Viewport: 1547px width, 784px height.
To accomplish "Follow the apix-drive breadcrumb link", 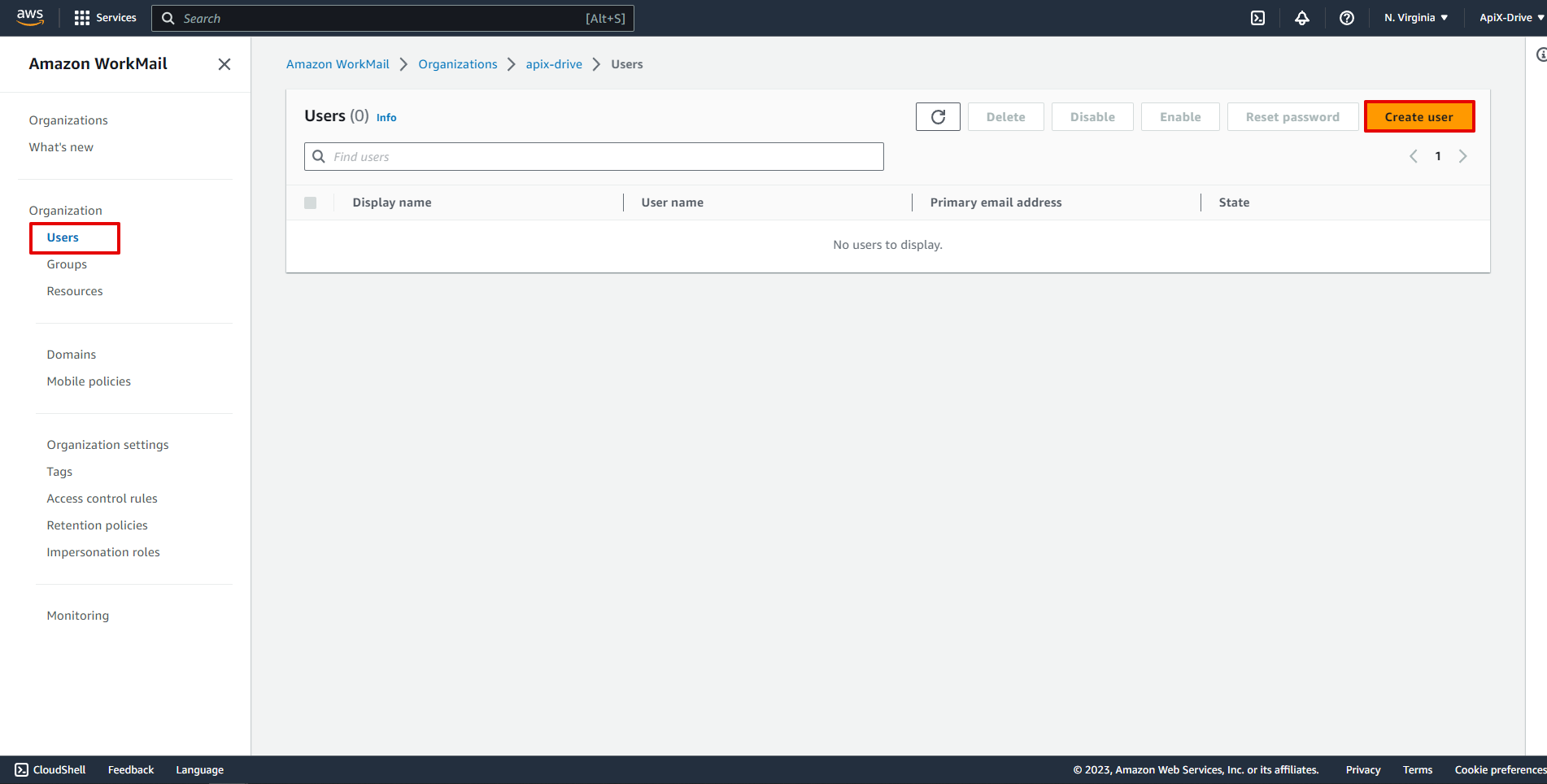I will 554,64.
